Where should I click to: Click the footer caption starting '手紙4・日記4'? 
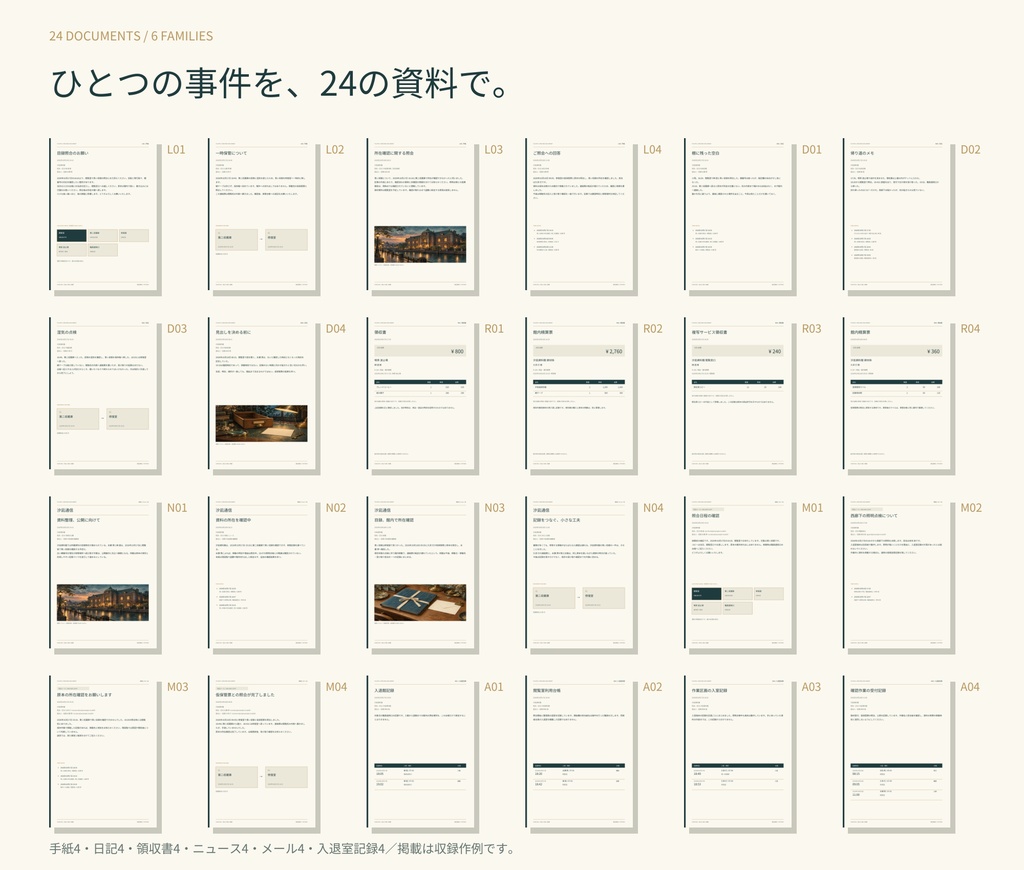[282, 848]
